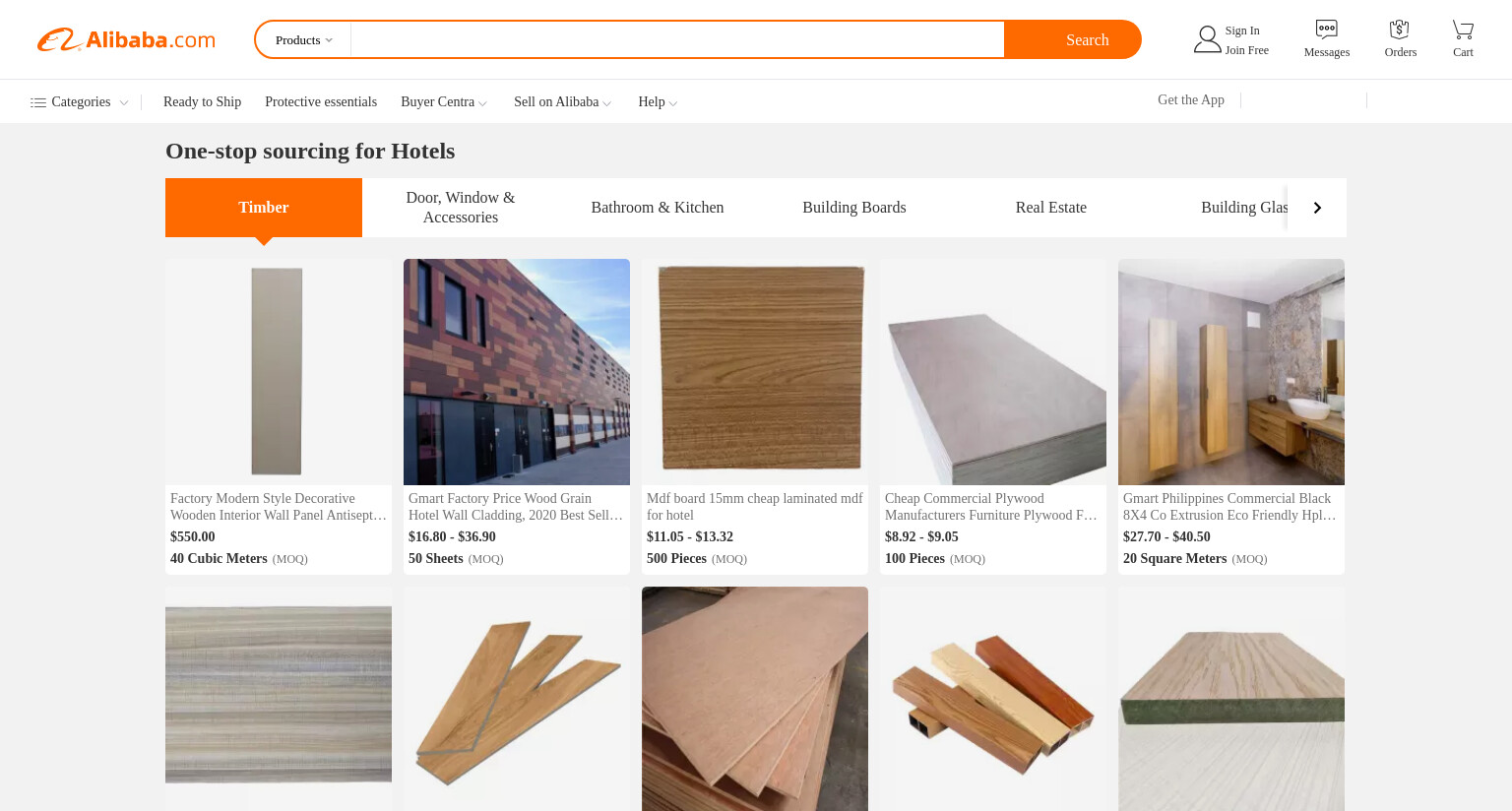
Task: Click the $16.80 - $36.90 price
Action: (x=452, y=536)
